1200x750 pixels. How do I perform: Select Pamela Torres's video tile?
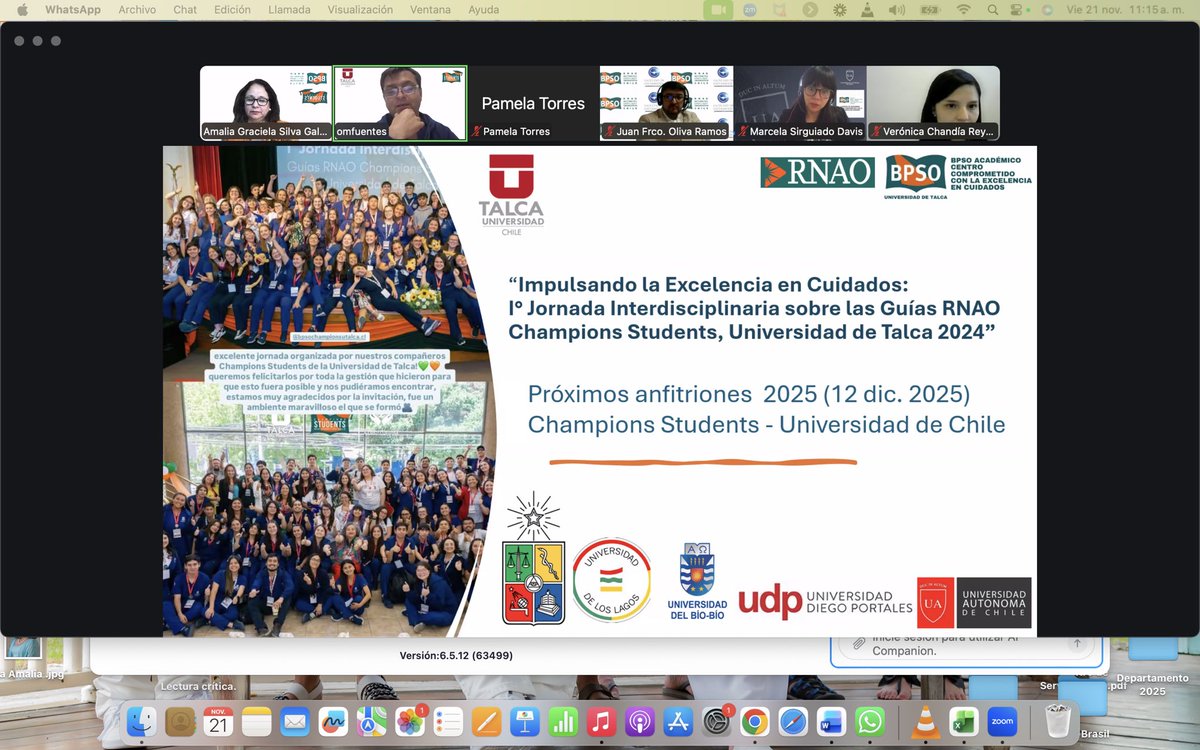[x=532, y=100]
